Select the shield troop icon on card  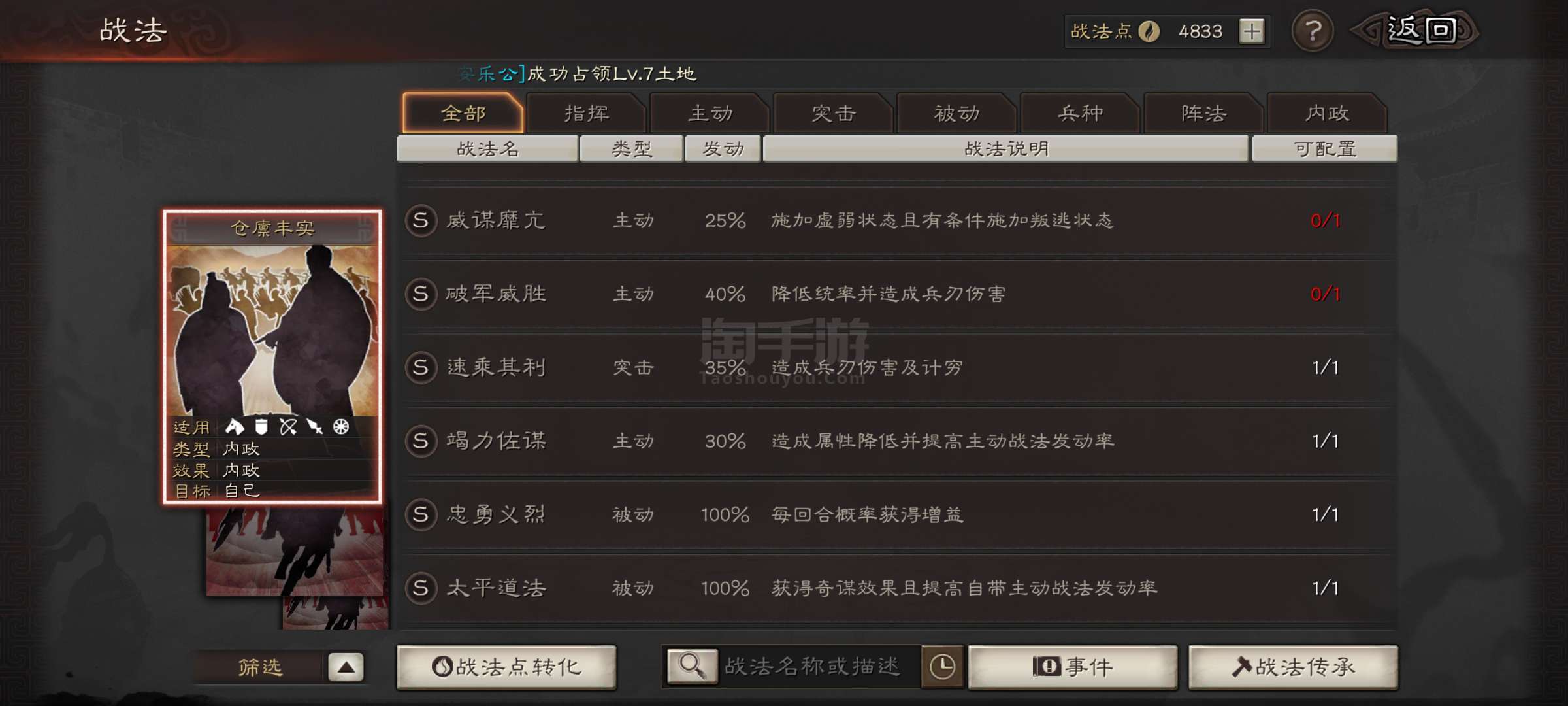tap(261, 427)
